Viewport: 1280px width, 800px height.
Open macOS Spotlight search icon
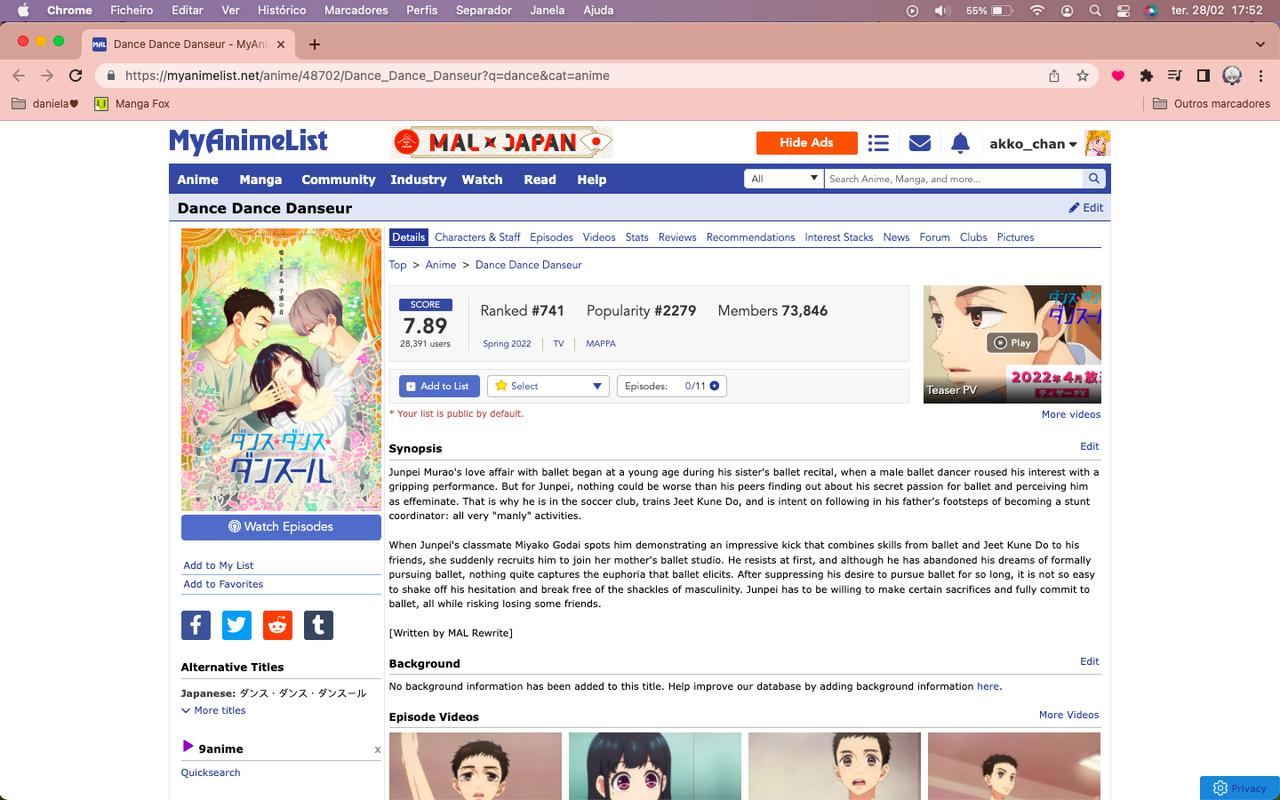[1095, 10]
